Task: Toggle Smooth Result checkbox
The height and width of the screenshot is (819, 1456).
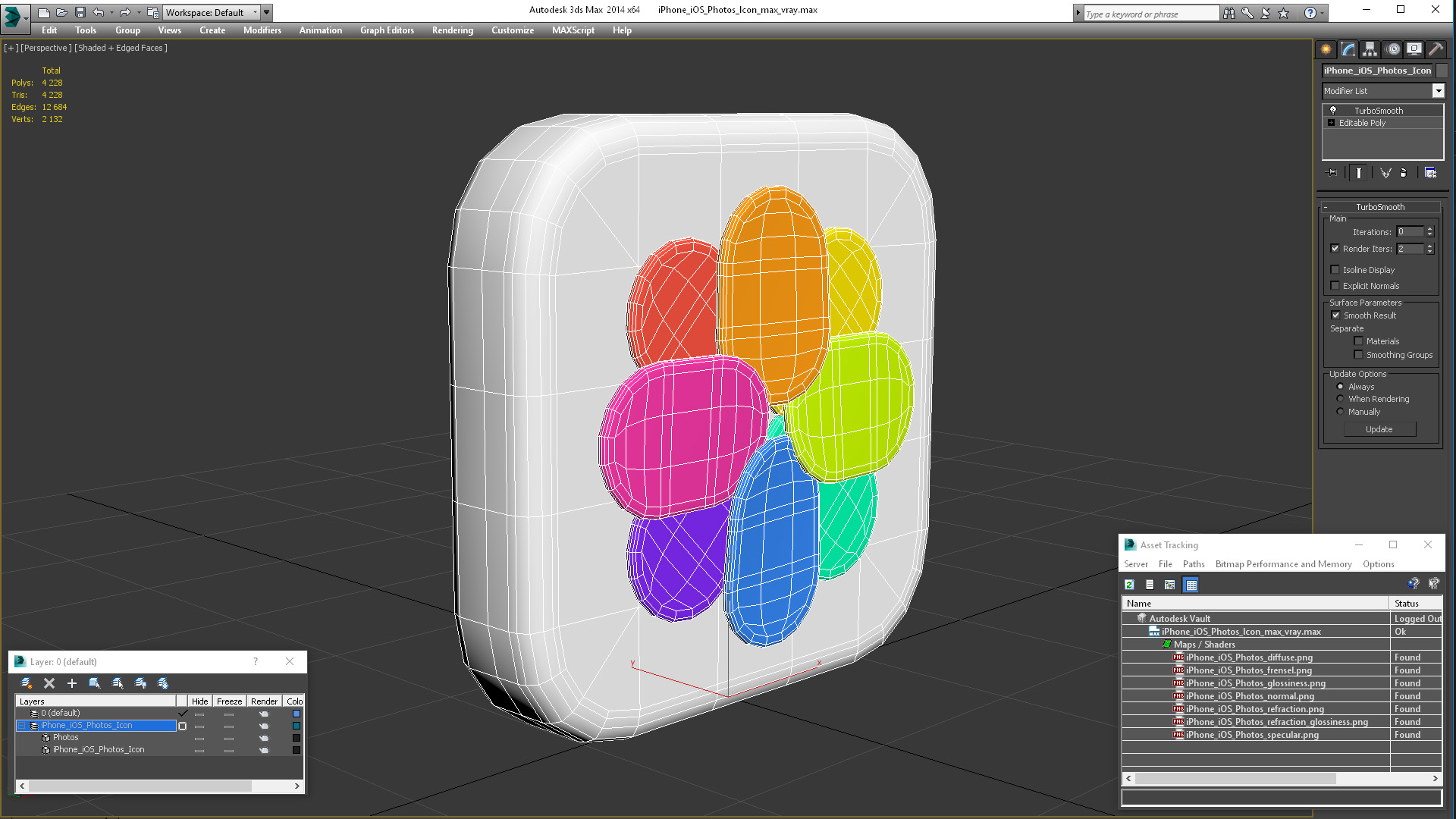Action: pos(1335,315)
